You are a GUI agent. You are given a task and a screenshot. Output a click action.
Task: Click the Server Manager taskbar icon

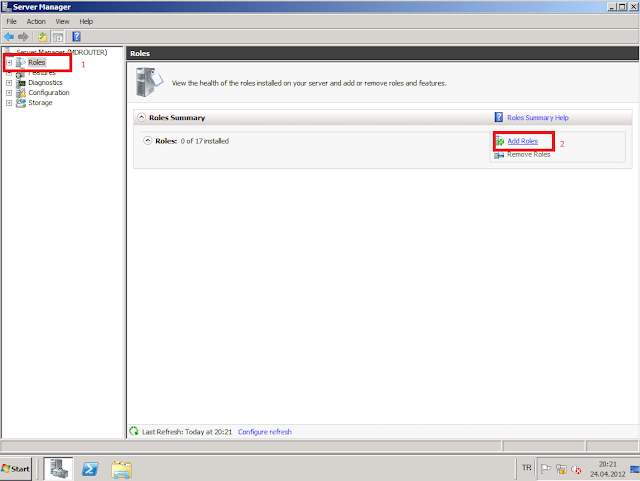tap(57, 468)
